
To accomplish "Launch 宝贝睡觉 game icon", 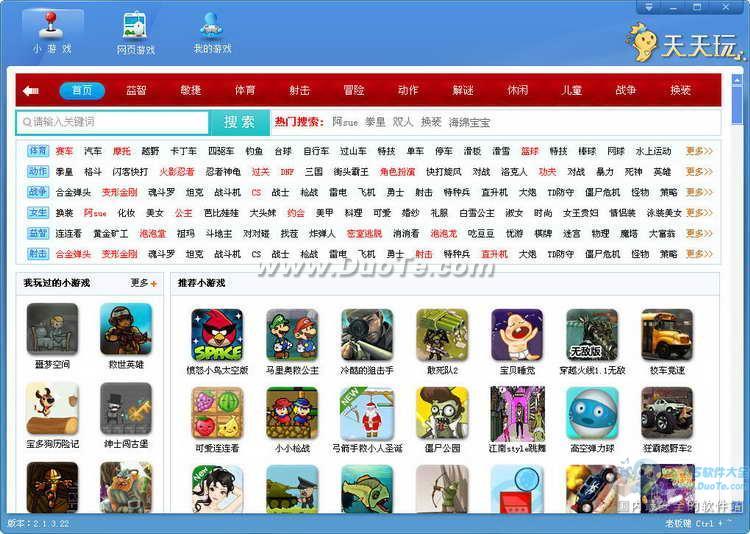I will coord(518,335).
